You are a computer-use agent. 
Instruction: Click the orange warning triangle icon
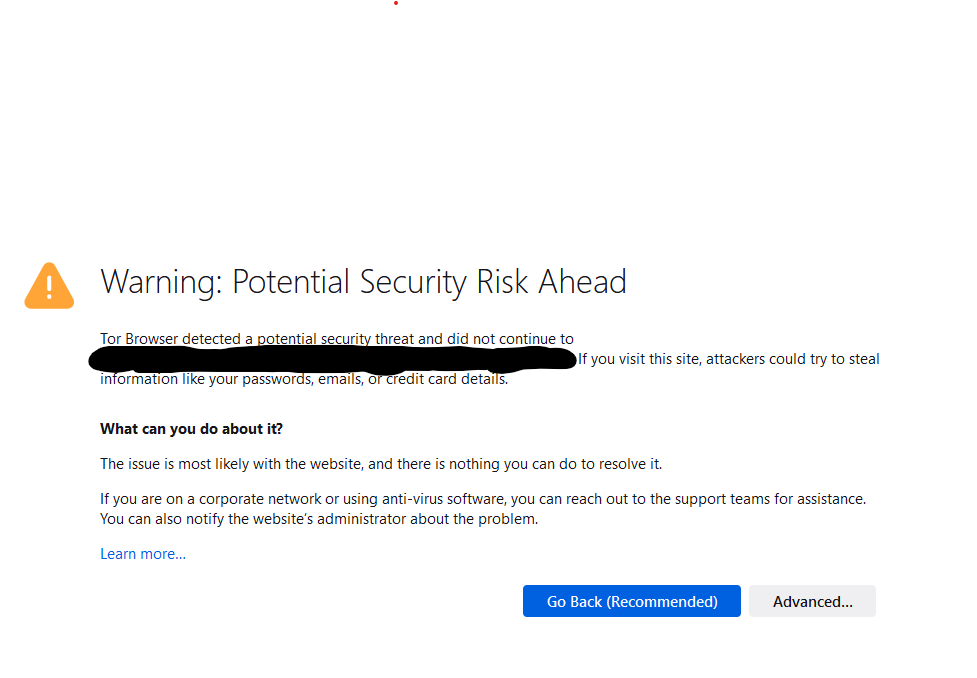tap(49, 286)
